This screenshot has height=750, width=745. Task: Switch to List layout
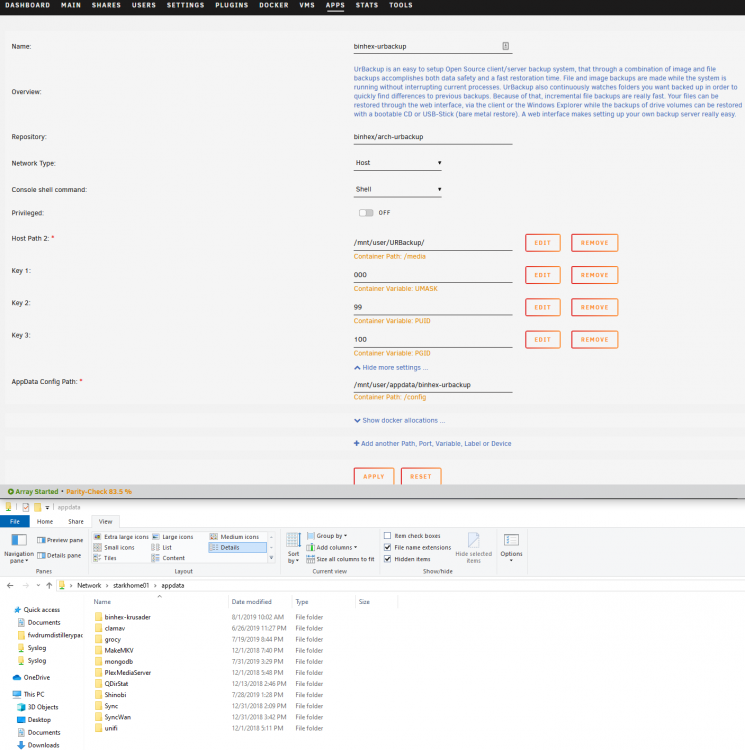click(x=162, y=547)
